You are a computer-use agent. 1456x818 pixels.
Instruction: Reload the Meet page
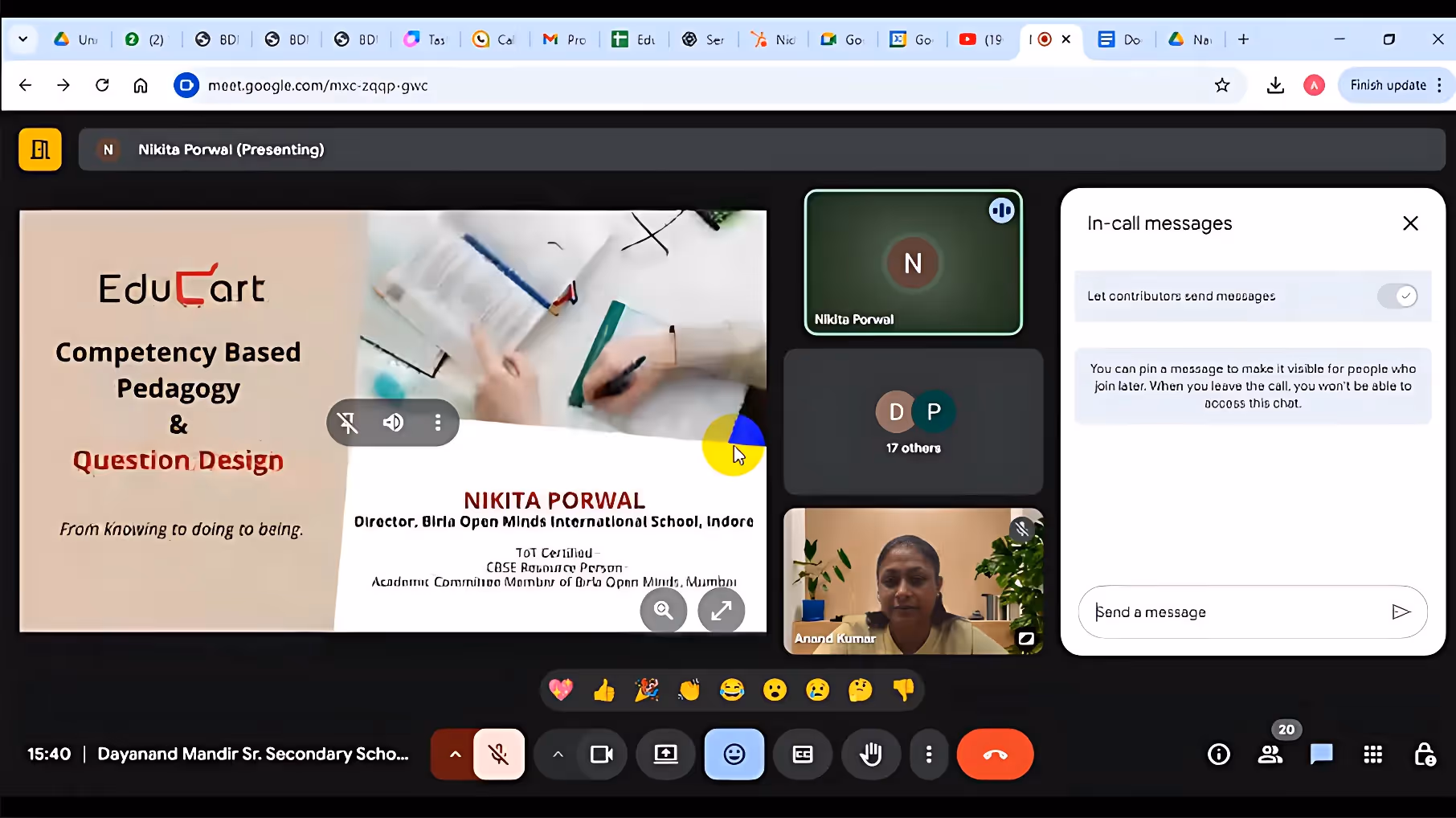(102, 85)
